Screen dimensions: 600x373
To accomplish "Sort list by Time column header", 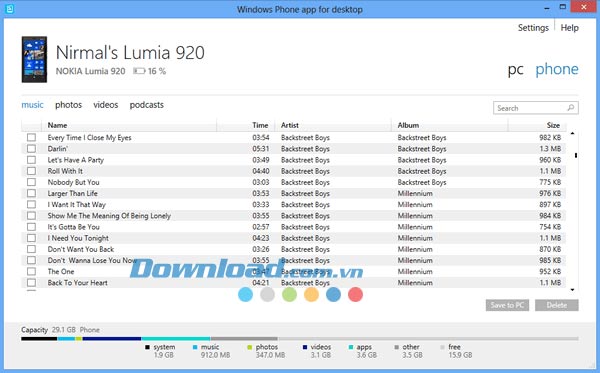I will (x=260, y=125).
